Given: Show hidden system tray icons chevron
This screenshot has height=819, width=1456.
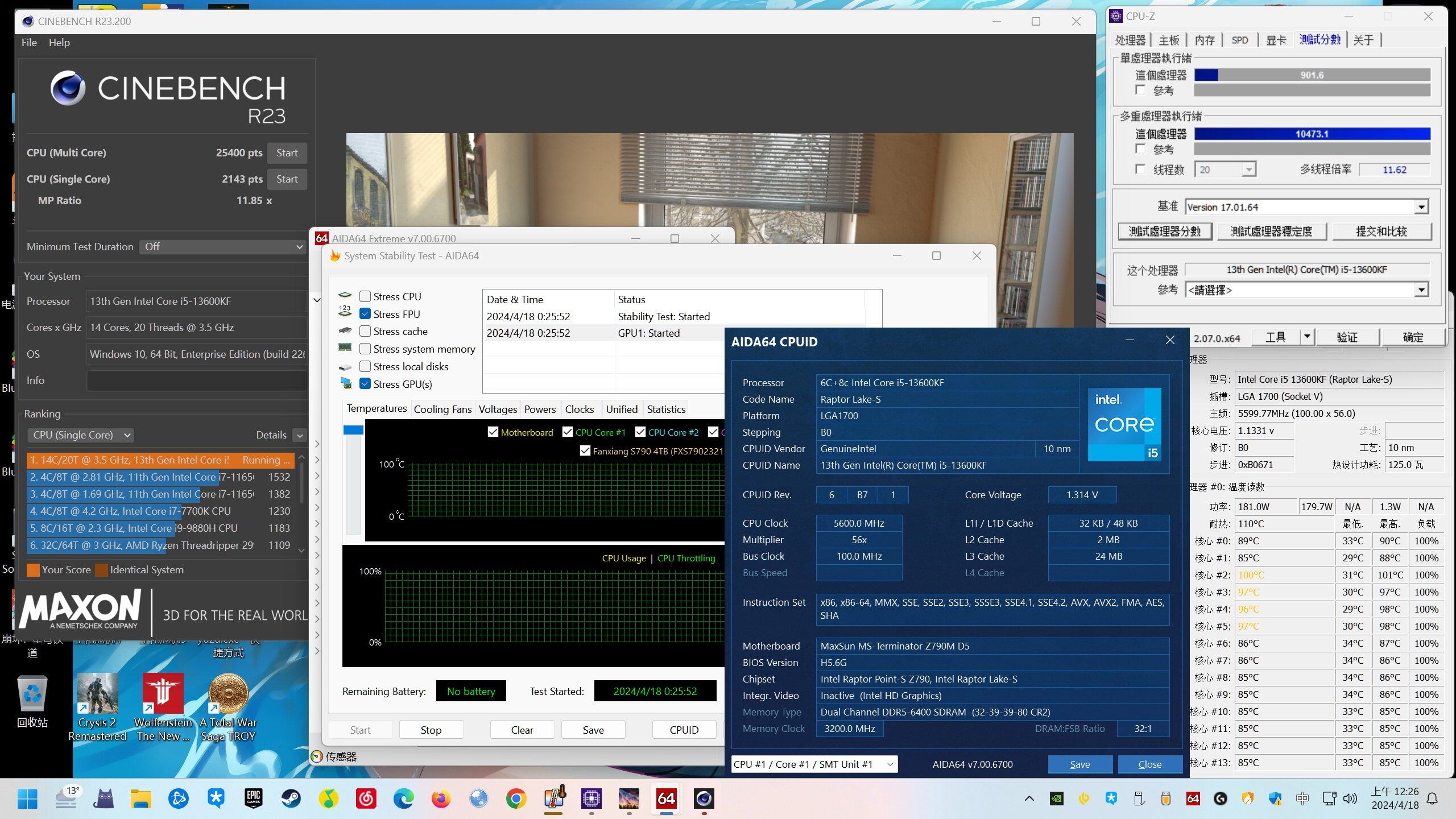Looking at the screenshot, I should pos(1029,799).
